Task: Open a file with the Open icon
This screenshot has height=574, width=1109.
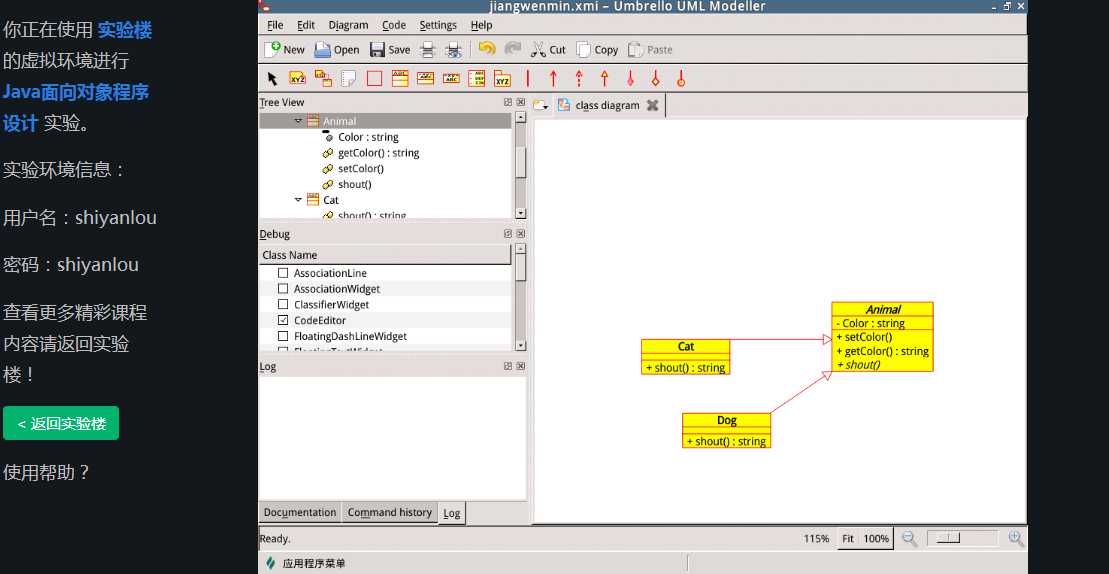Action: tap(323, 49)
